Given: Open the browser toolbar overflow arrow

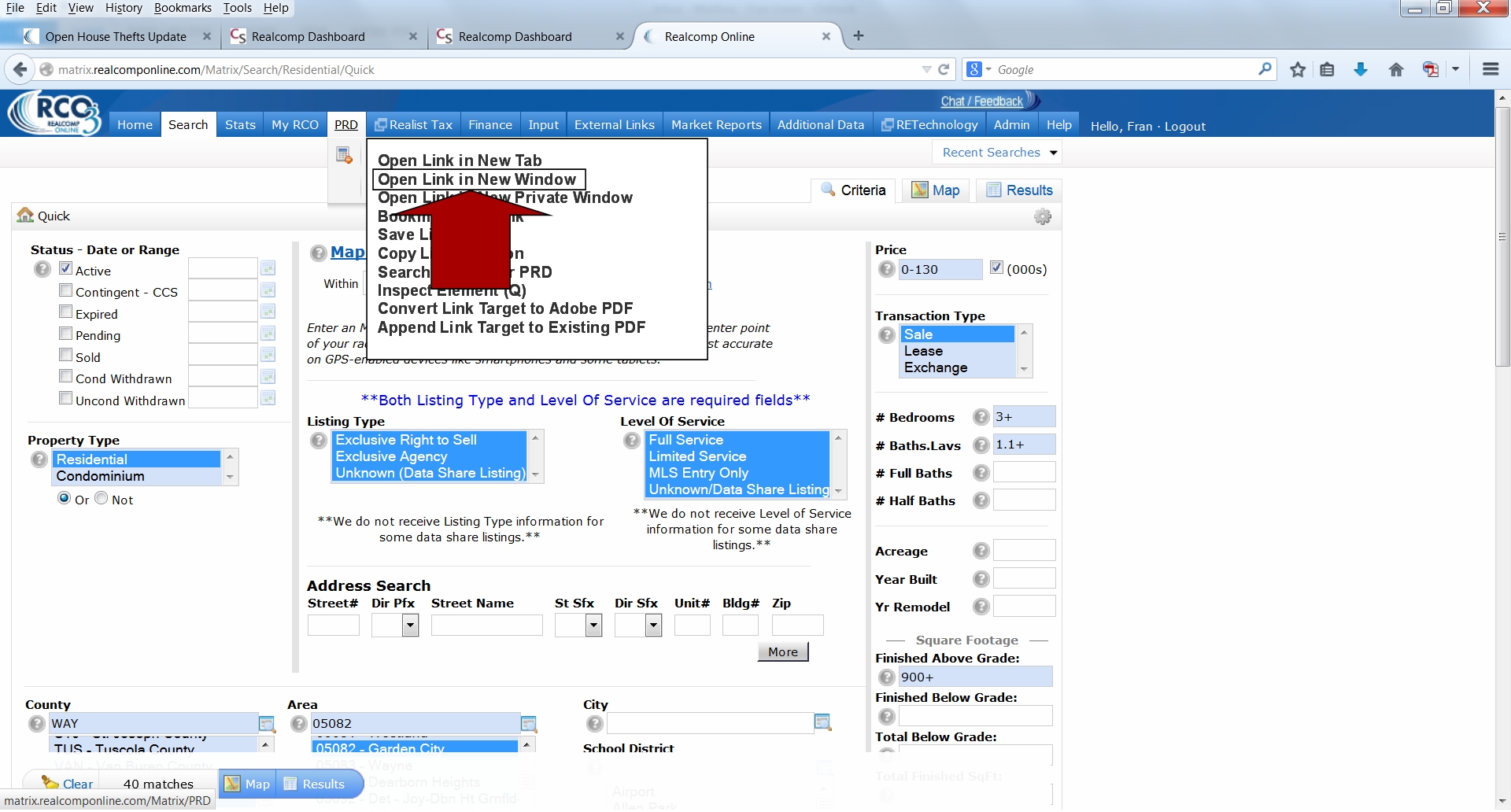Looking at the screenshot, I should [1456, 69].
